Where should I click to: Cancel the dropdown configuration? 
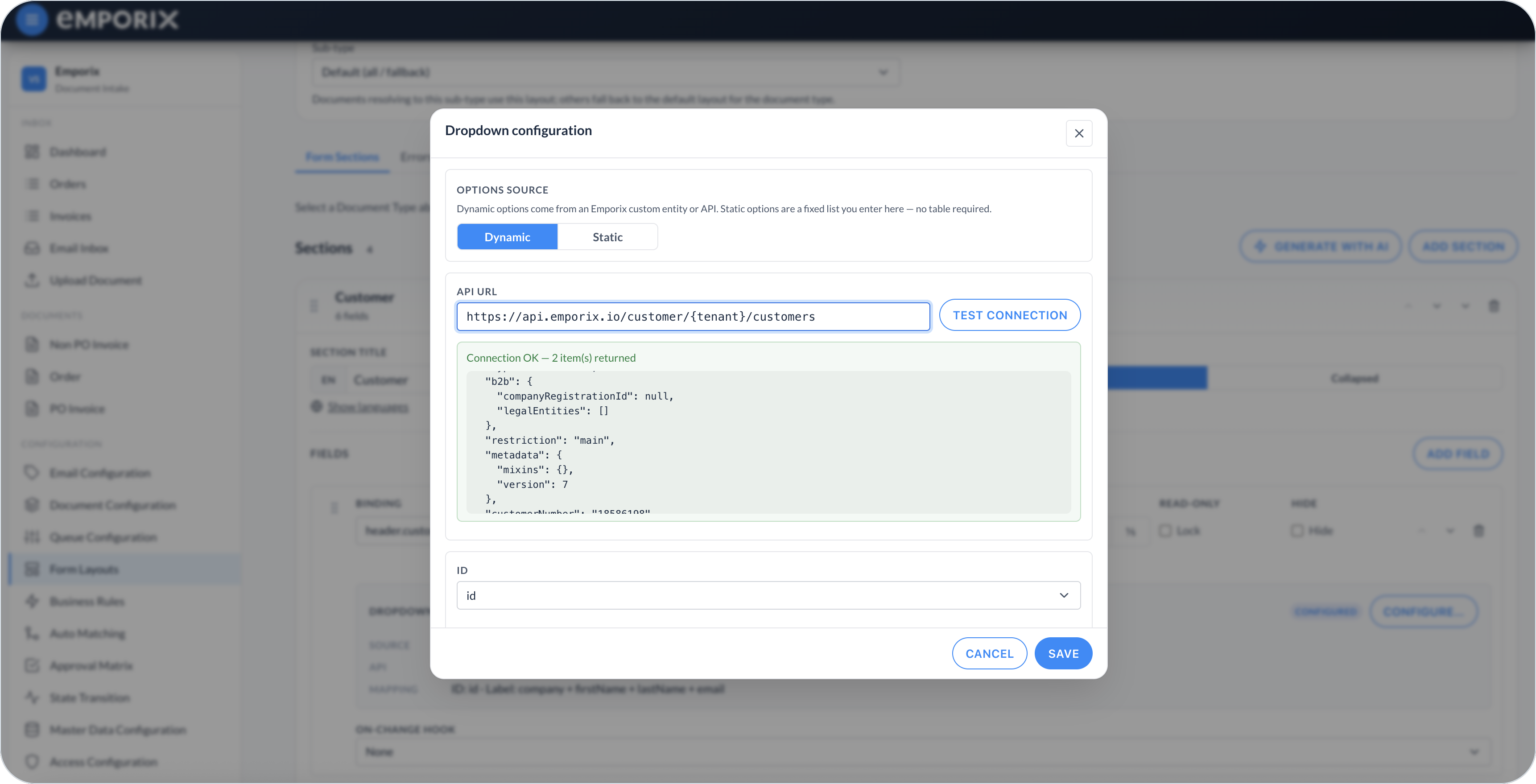[x=989, y=653]
